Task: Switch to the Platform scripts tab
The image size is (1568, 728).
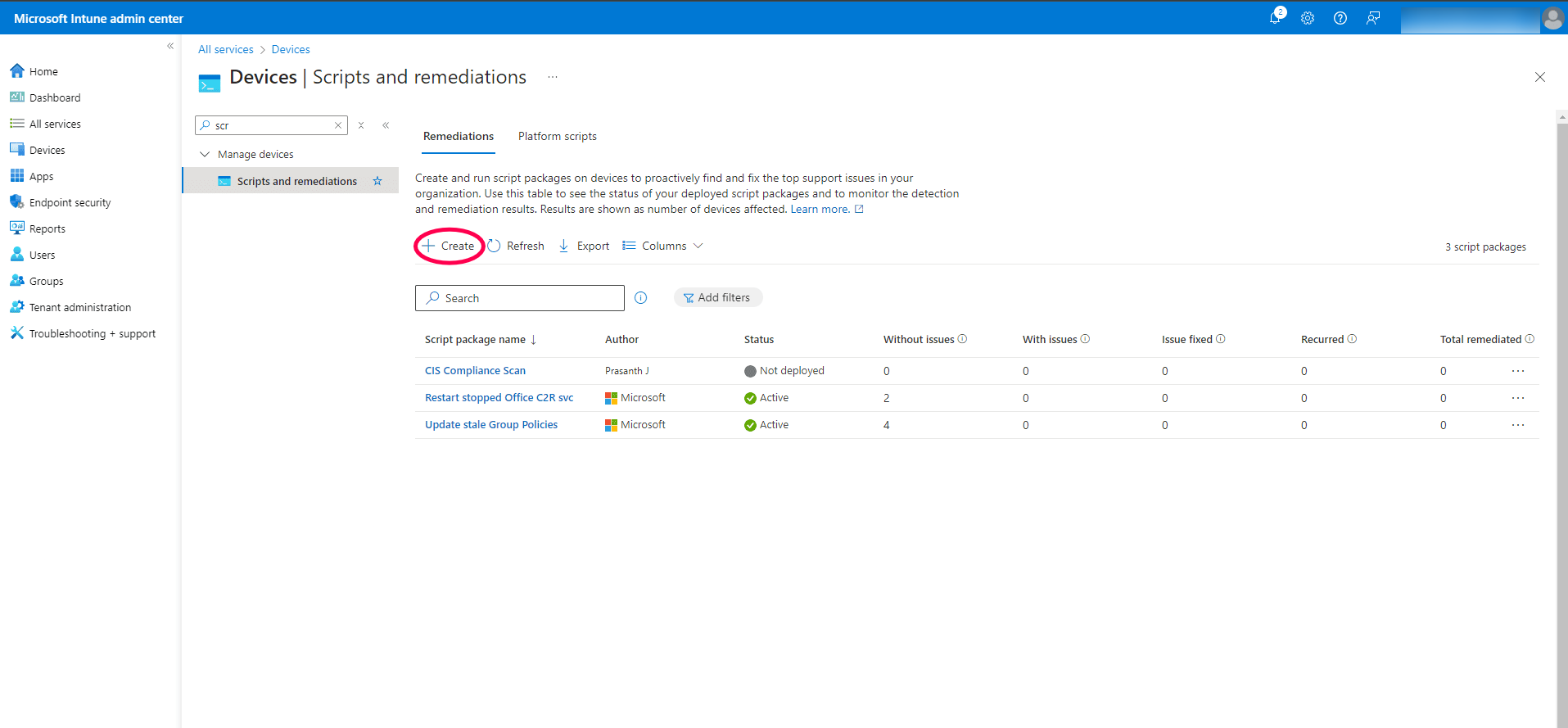Action: (x=558, y=136)
